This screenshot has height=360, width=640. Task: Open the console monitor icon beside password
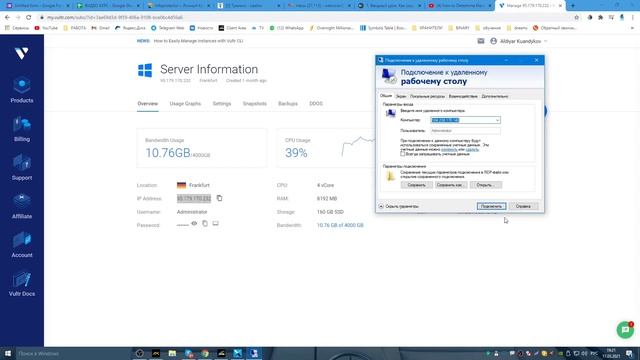click(x=216, y=224)
